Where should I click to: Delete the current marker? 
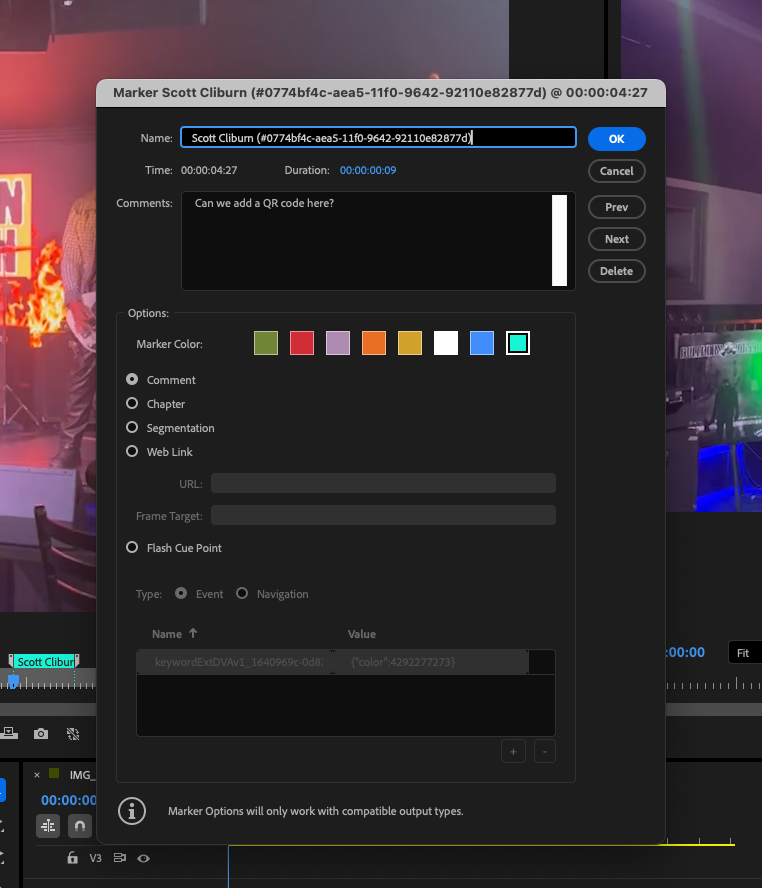[616, 271]
